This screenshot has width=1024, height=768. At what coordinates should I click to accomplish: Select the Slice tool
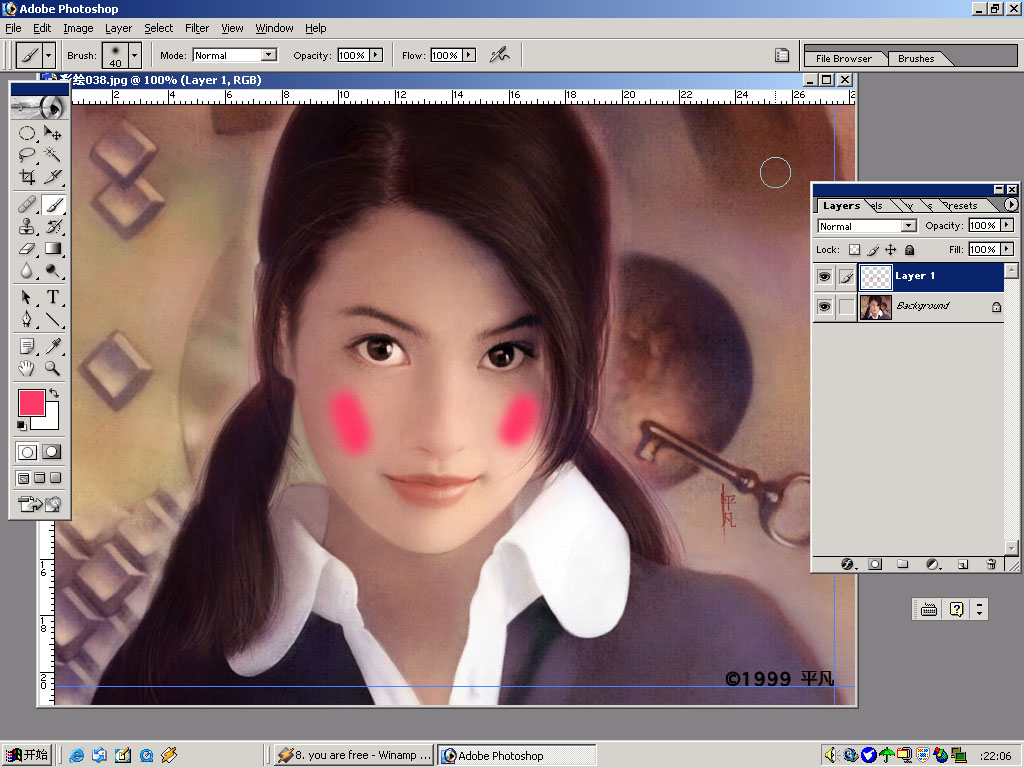pyautogui.click(x=53, y=176)
